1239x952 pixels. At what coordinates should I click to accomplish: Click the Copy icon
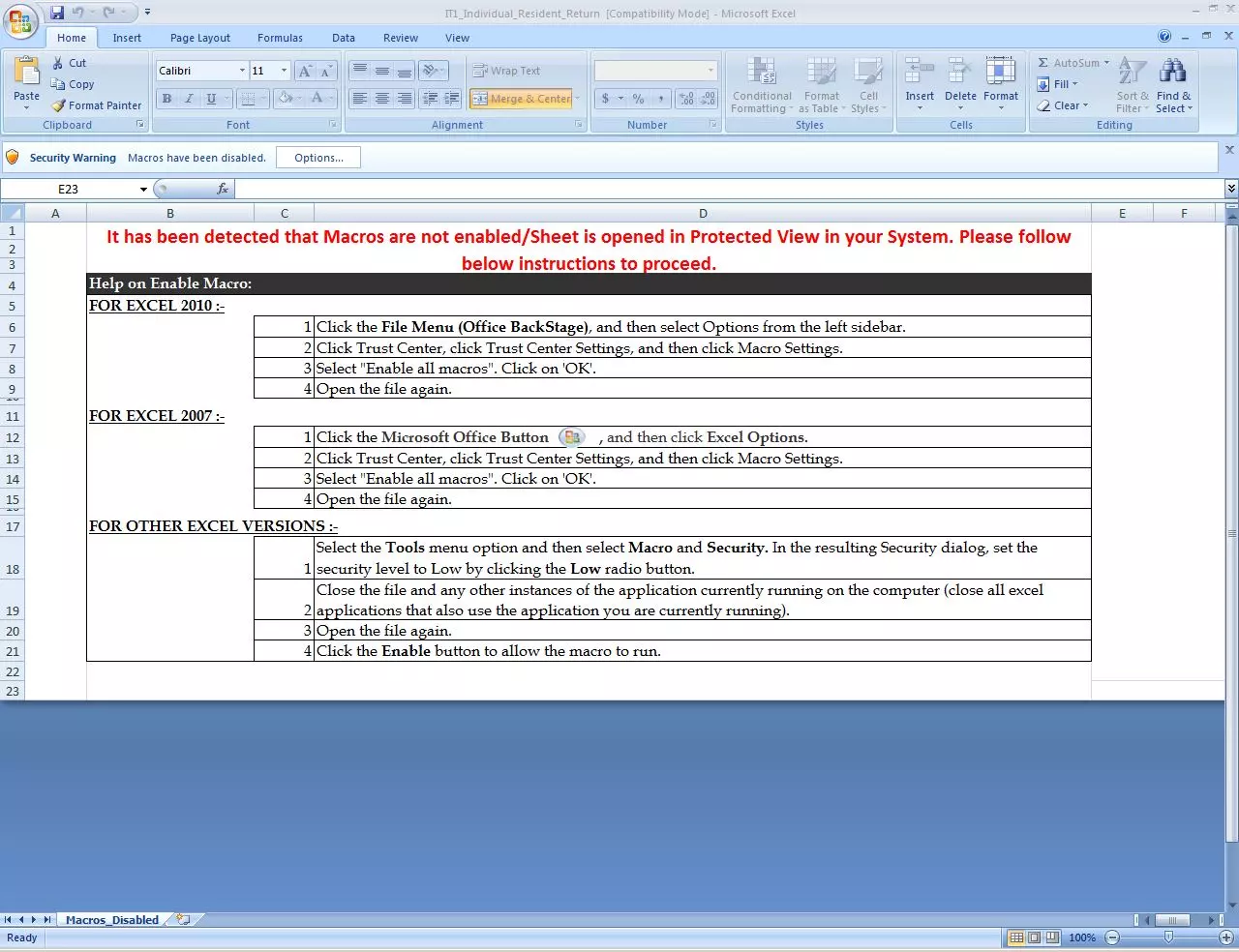pos(58,84)
